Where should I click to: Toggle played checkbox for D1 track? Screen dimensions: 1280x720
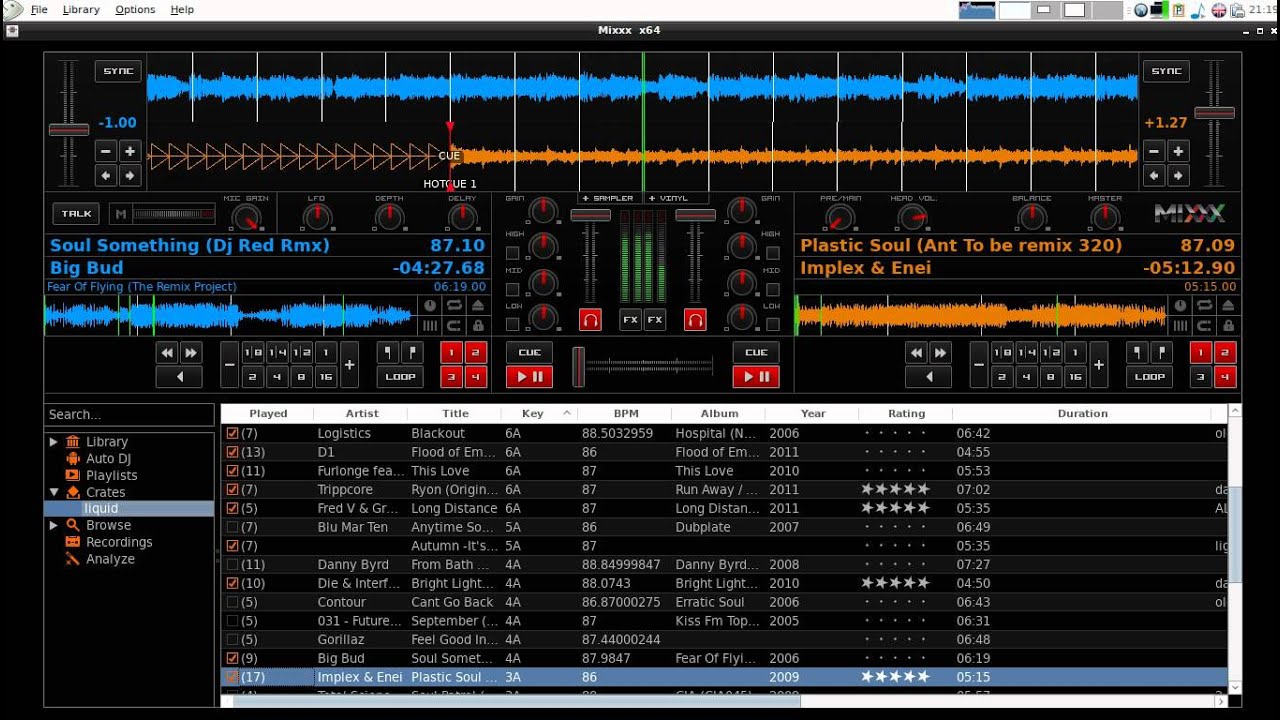click(x=233, y=452)
